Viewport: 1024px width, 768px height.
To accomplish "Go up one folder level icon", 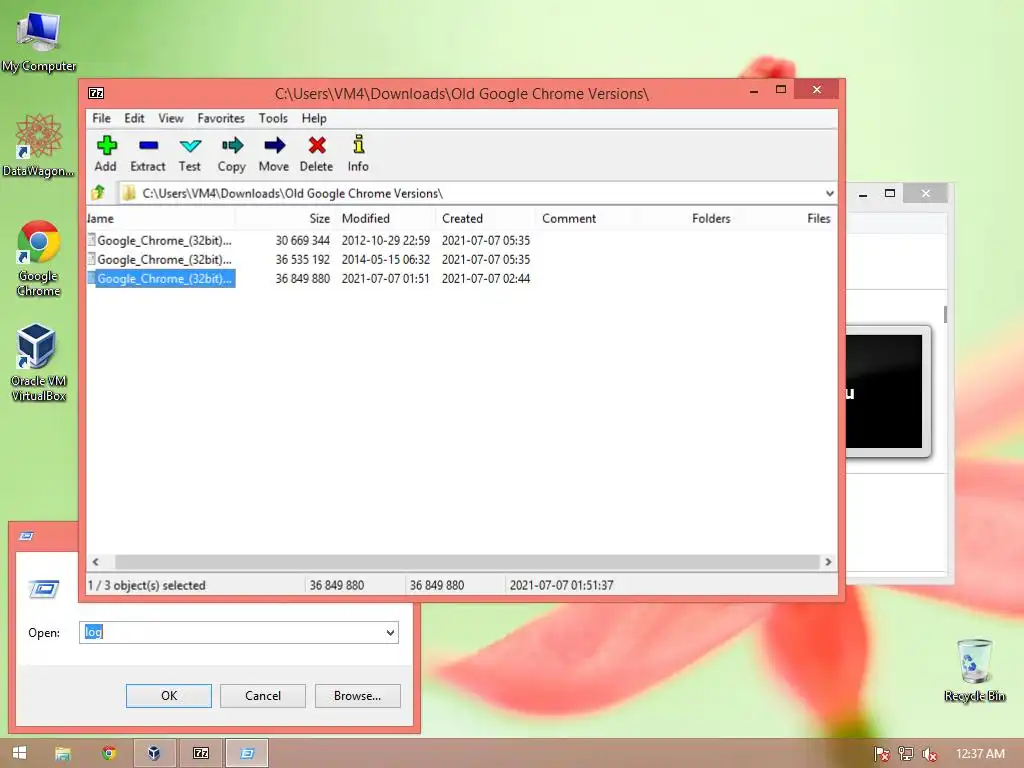I will pyautogui.click(x=98, y=193).
